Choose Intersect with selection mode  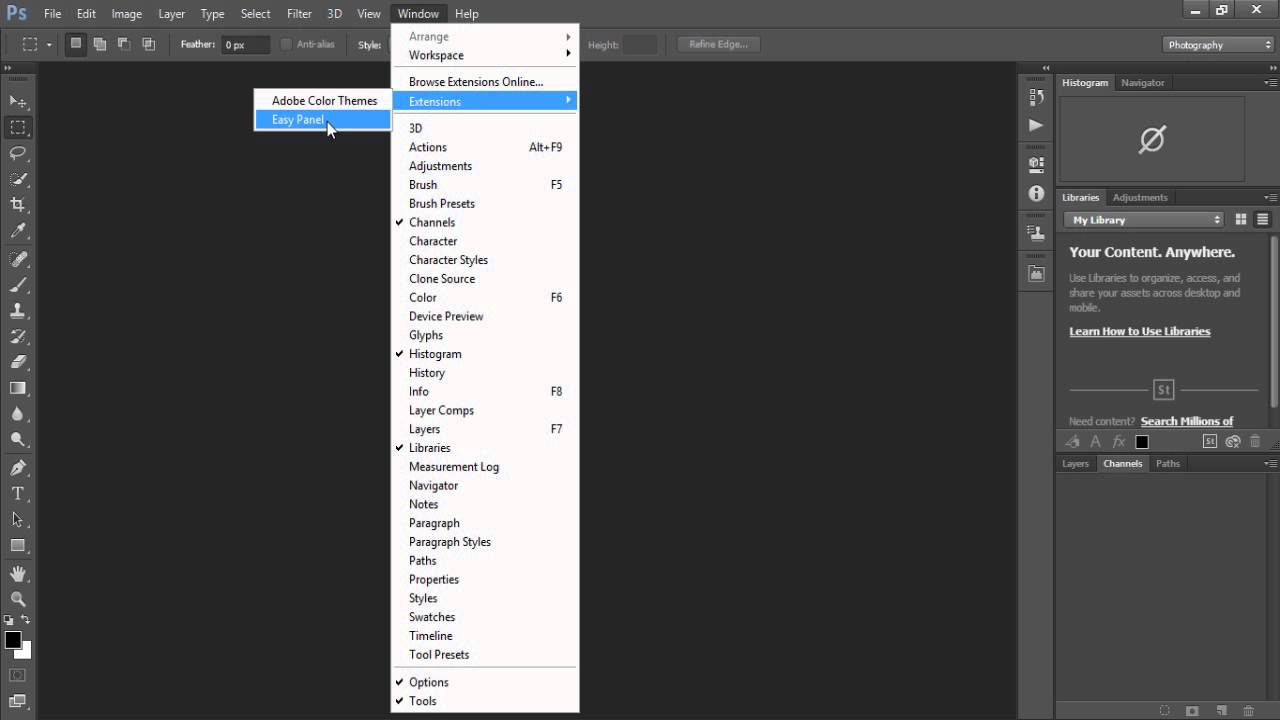pyautogui.click(x=148, y=44)
